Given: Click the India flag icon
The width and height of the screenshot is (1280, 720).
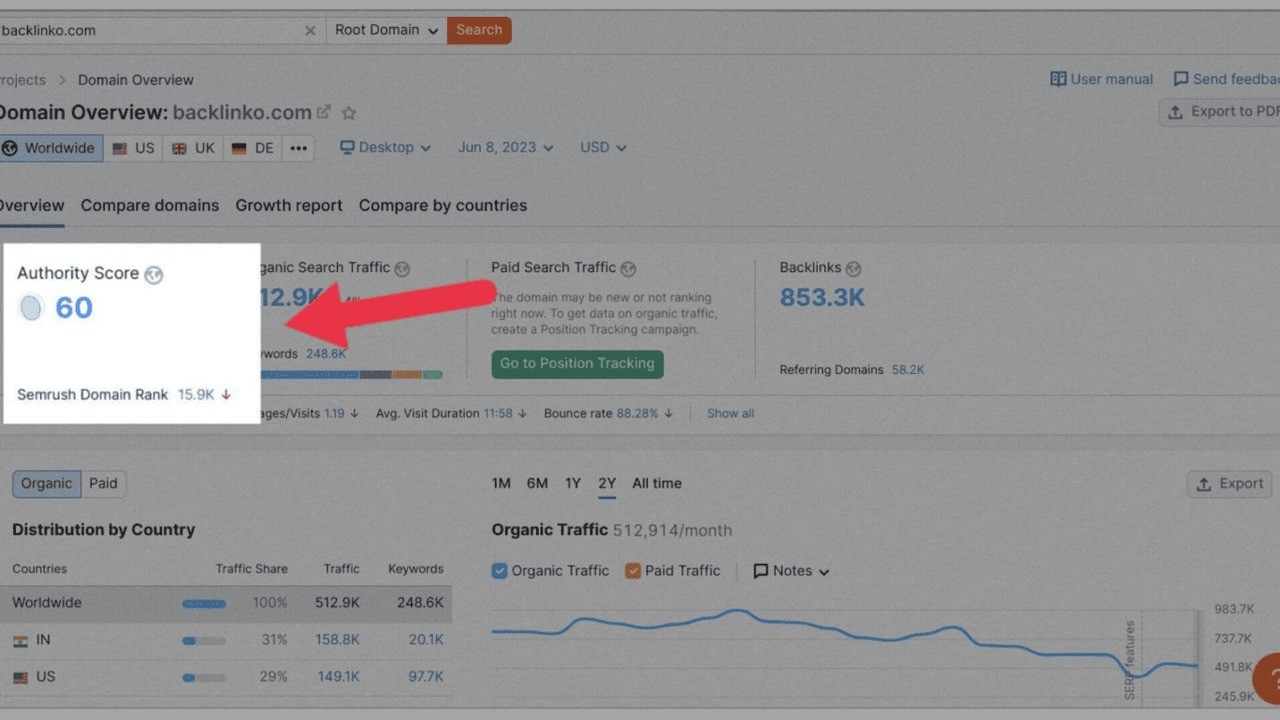Looking at the screenshot, I should (x=20, y=641).
